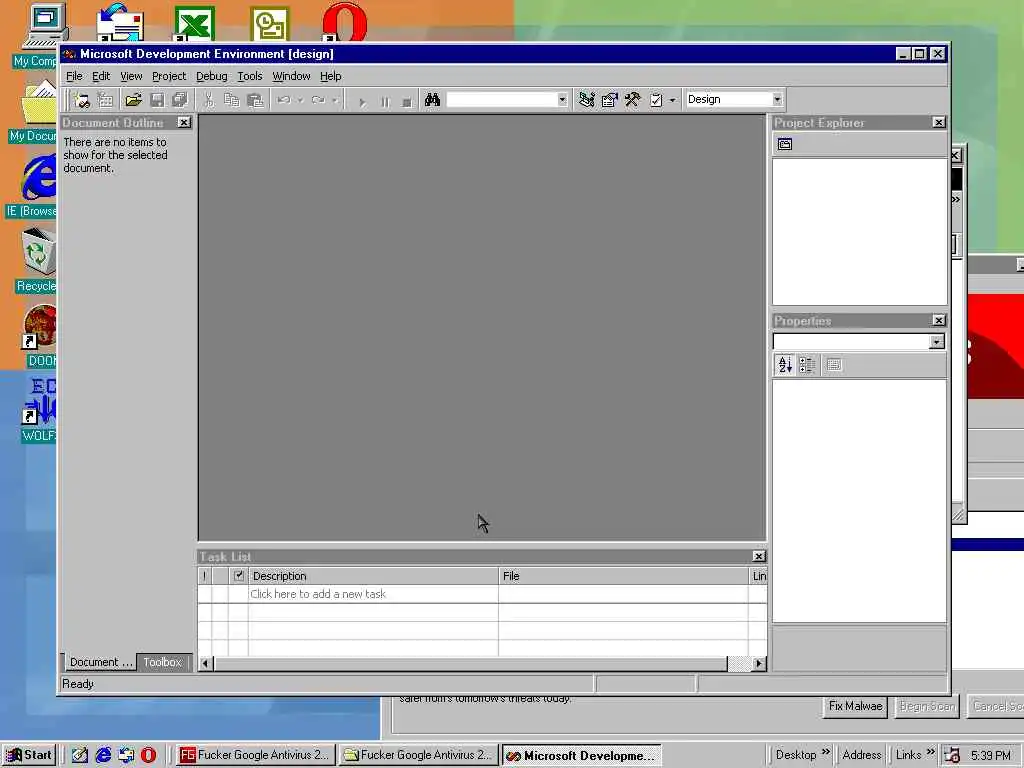The width and height of the screenshot is (1024, 768).
Task: Click the Project Explorer view icon
Action: pos(785,144)
